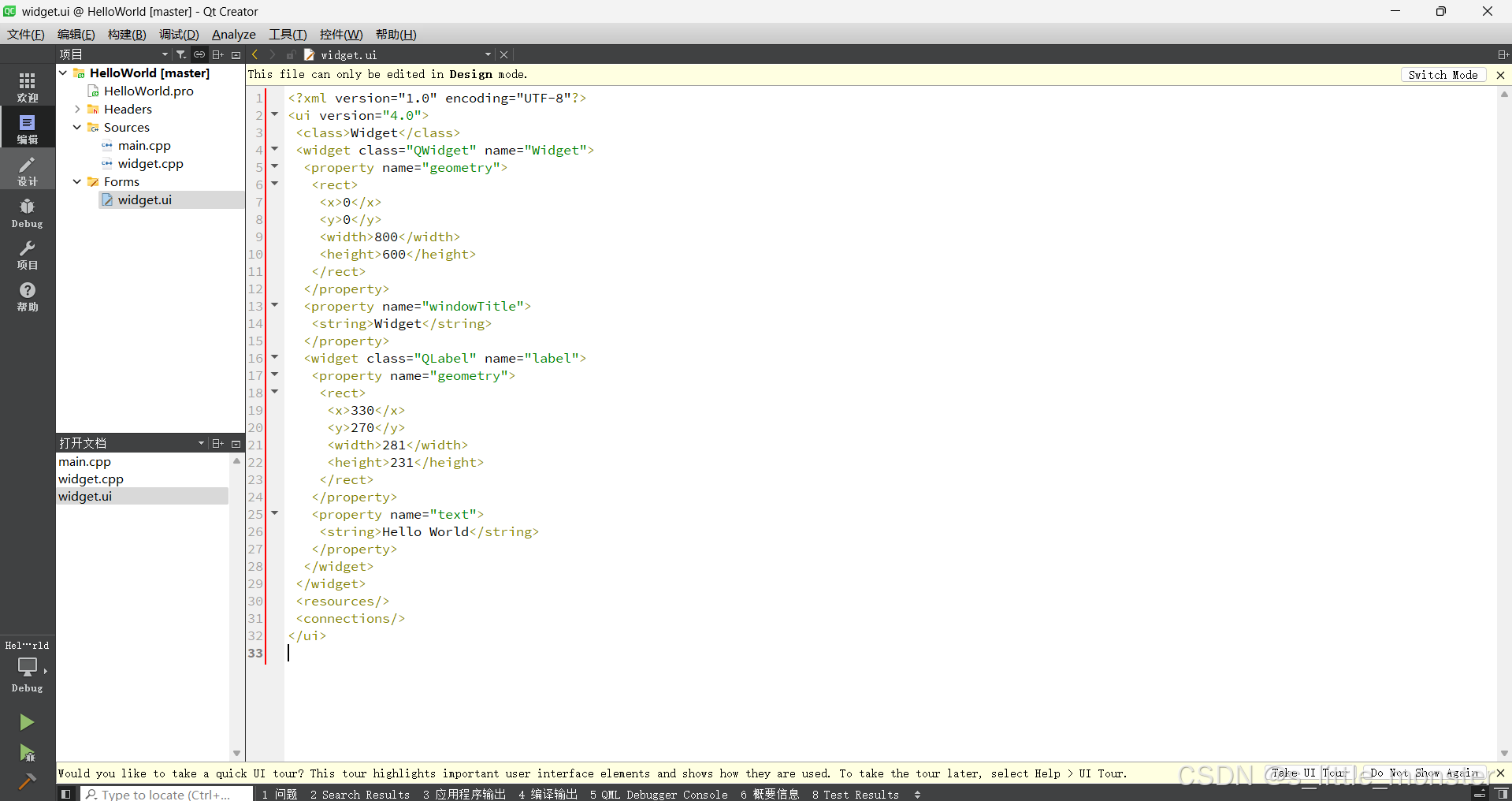Screen dimensions: 1512x801
Task: Split the editor view
Action: tap(1503, 54)
